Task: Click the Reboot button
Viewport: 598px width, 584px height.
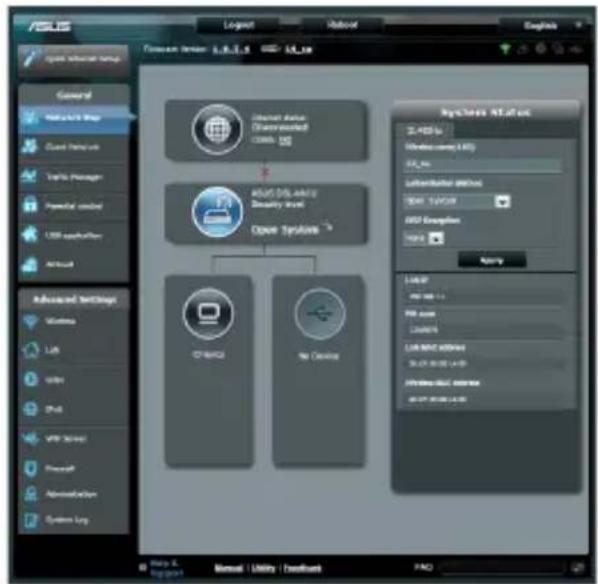Action: pos(342,25)
